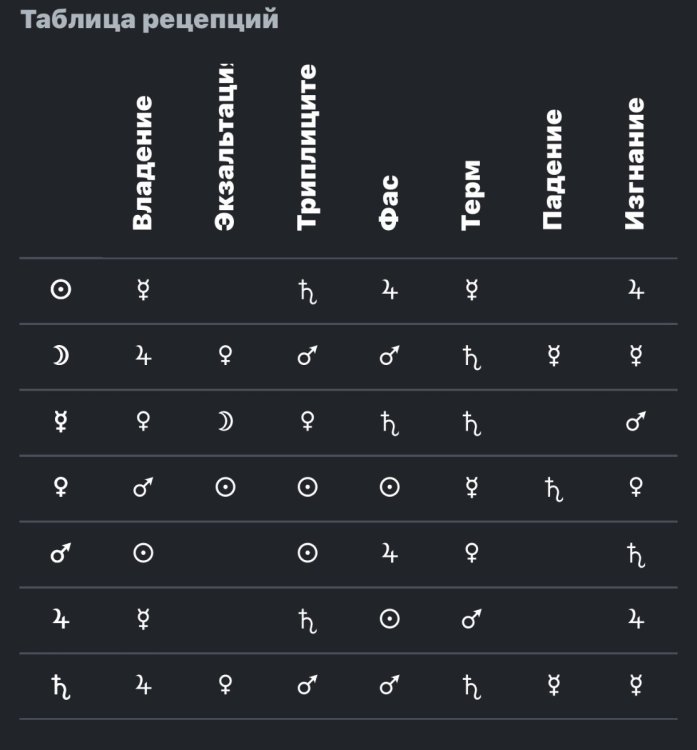Select Saturn symbol in Venus row's Падение cell
The width and height of the screenshot is (697, 750).
point(553,488)
